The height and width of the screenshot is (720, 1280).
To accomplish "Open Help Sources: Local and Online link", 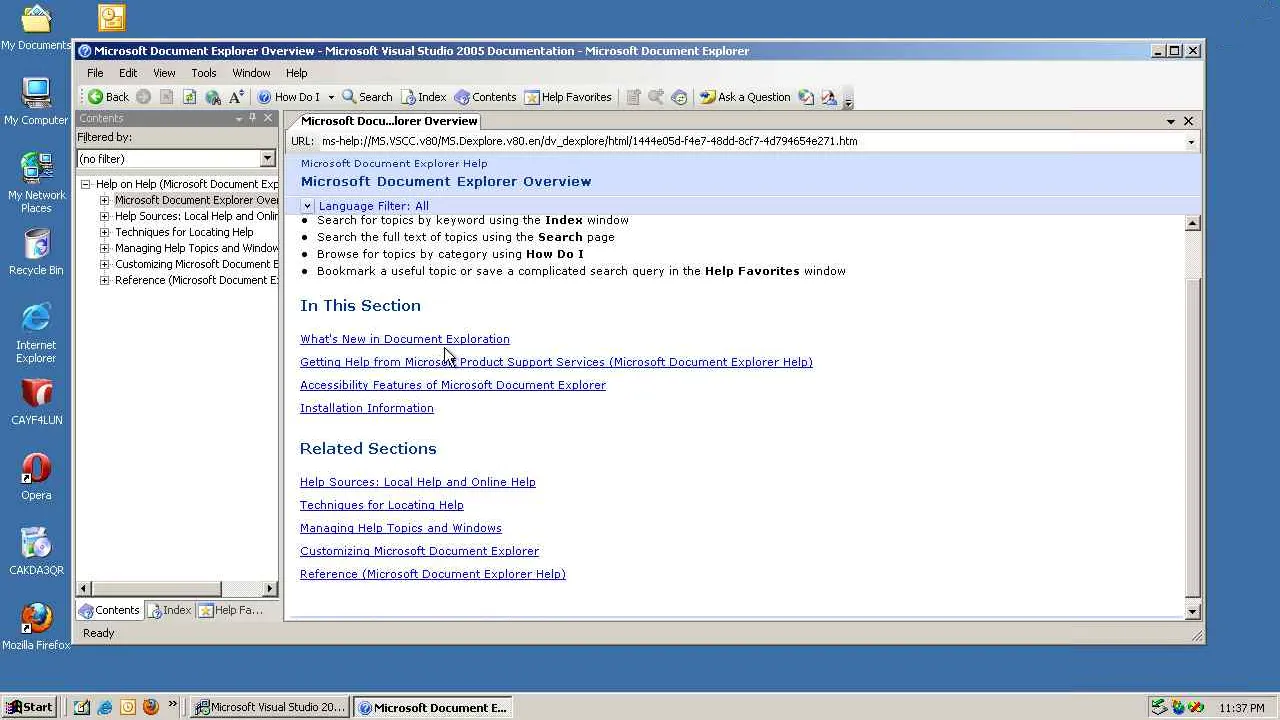I will click(x=418, y=482).
